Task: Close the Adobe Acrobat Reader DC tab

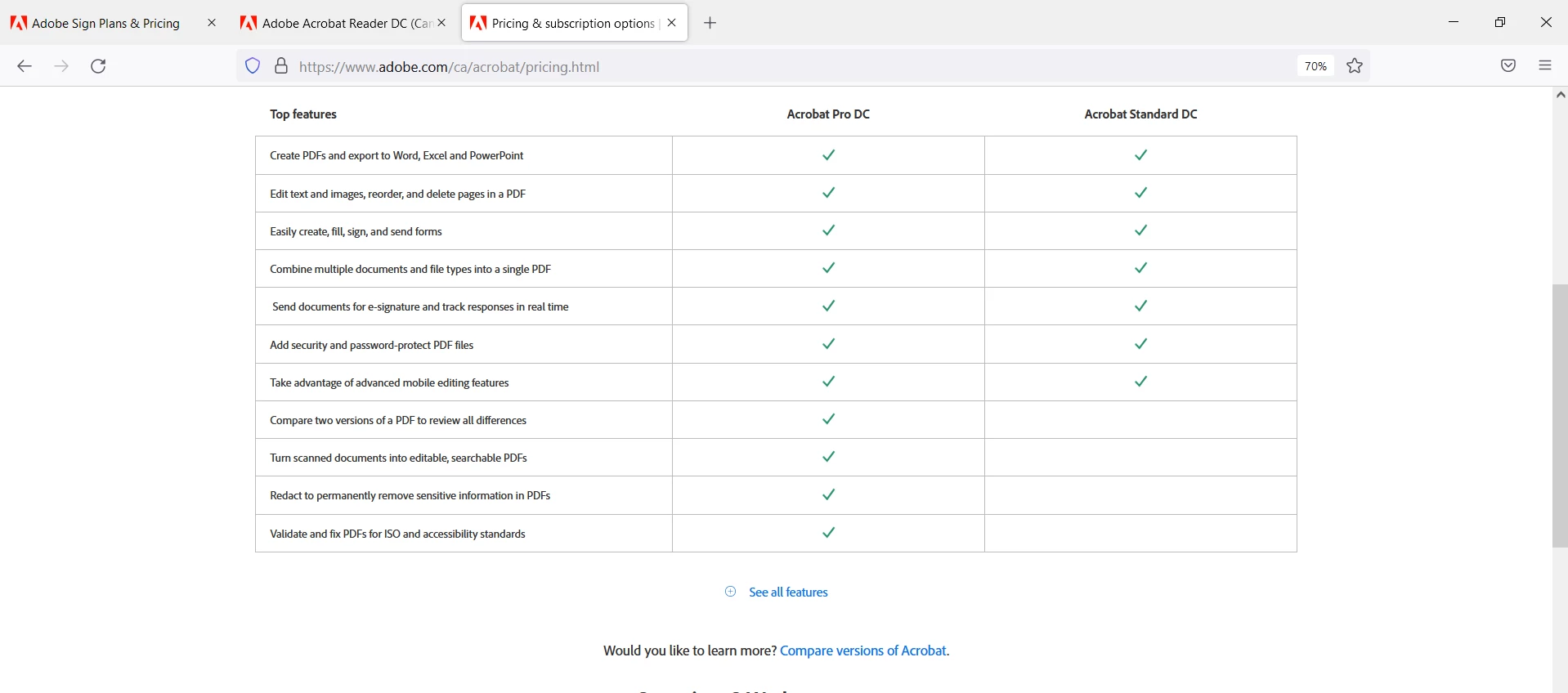Action: point(441,23)
